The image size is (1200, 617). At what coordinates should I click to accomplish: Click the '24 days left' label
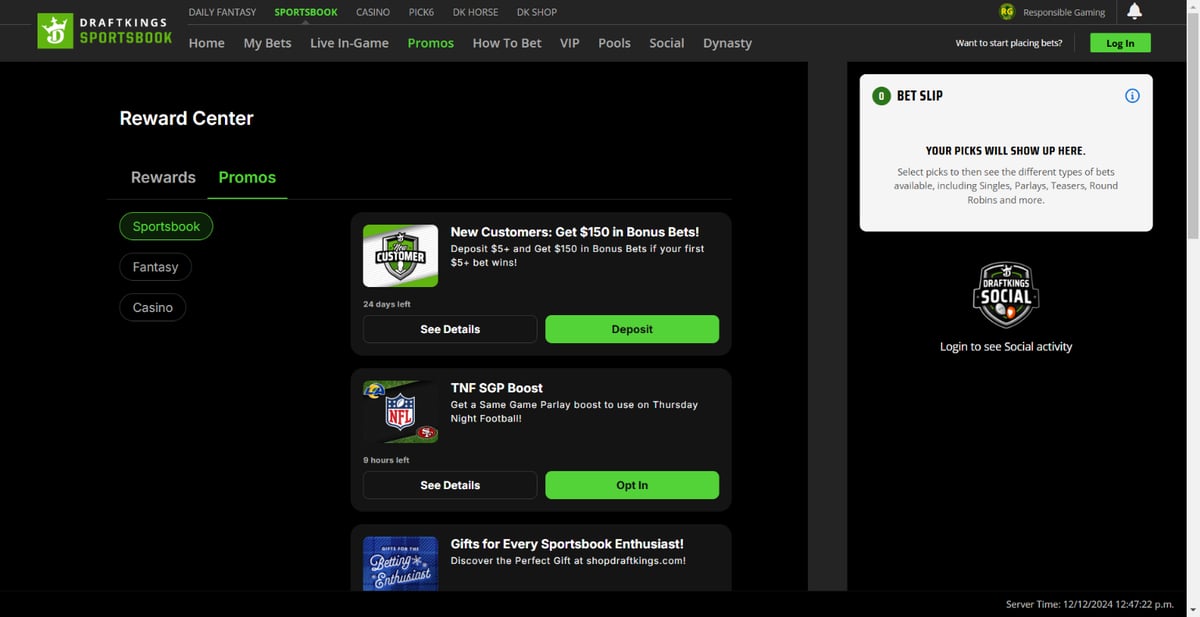387,304
